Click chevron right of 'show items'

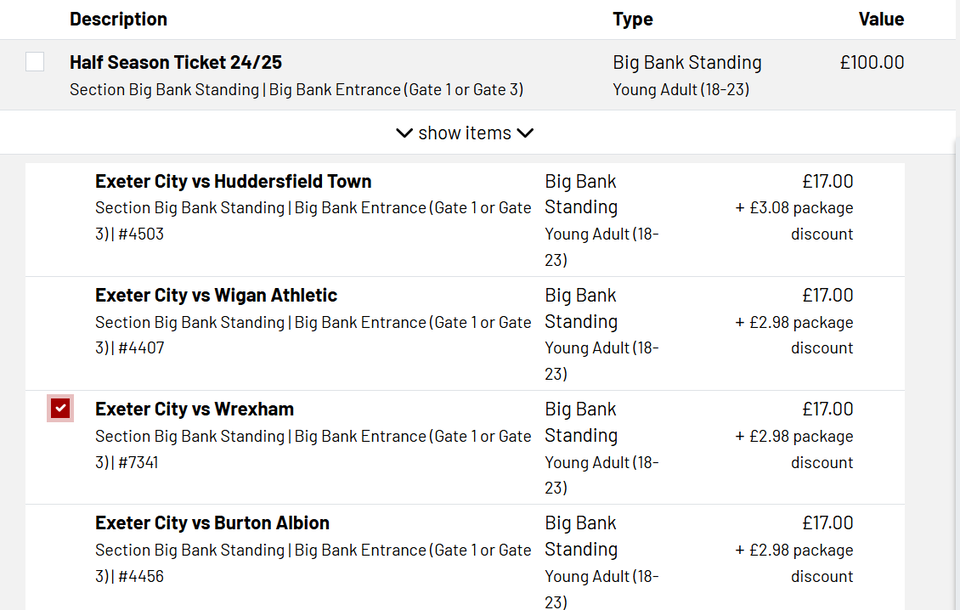click(525, 133)
